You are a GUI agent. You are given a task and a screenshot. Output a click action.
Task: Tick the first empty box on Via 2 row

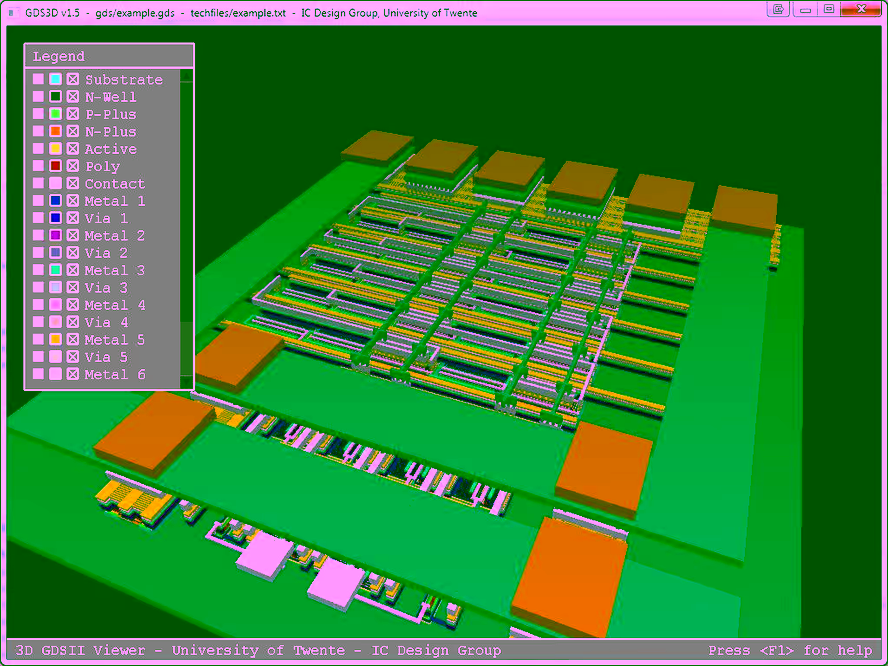(x=38, y=253)
